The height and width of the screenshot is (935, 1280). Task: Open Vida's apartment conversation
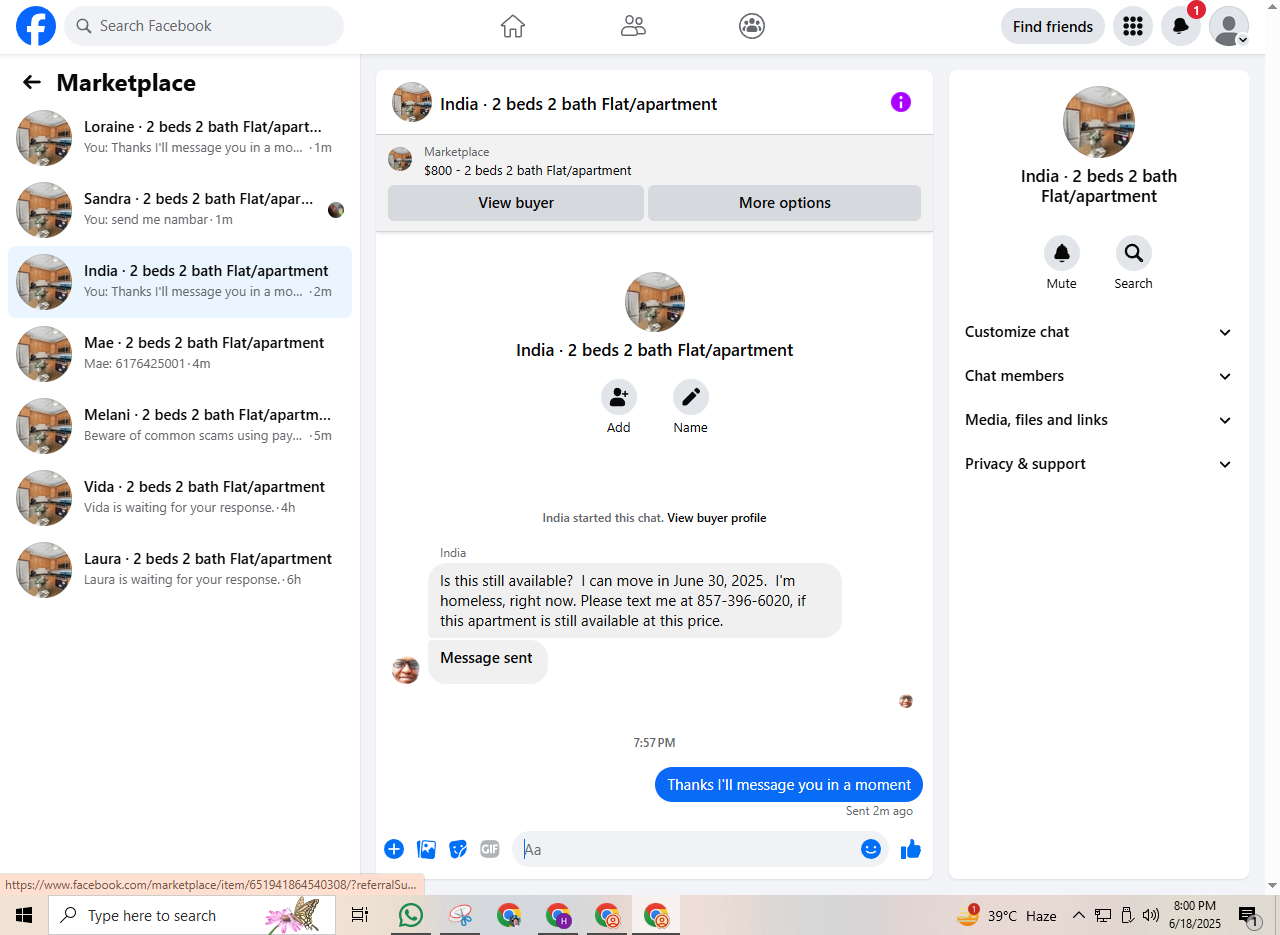tap(180, 498)
